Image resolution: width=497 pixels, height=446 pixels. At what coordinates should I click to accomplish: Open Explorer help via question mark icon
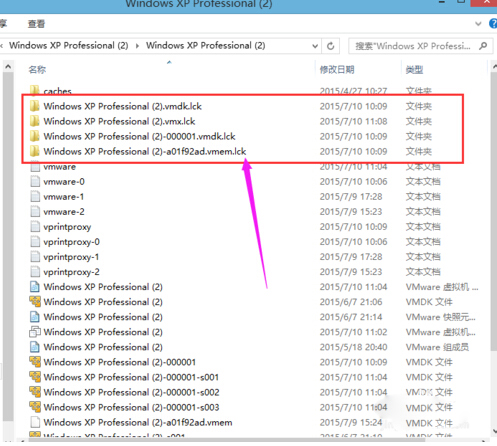493,24
